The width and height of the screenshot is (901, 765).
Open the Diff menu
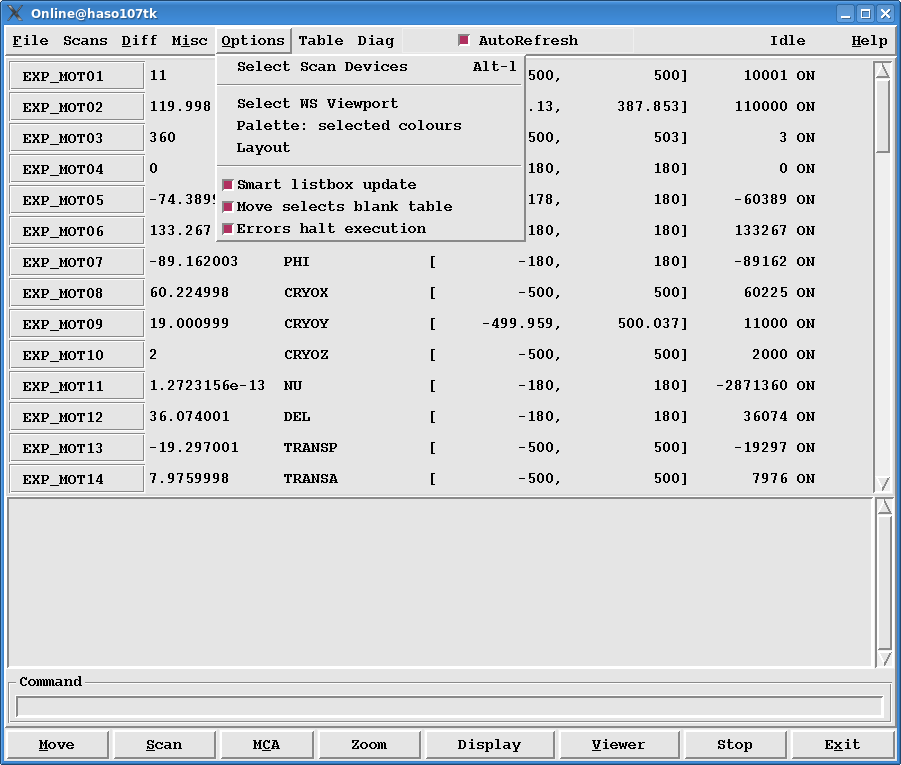139,41
